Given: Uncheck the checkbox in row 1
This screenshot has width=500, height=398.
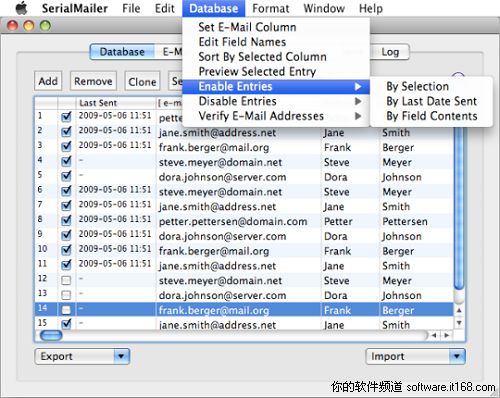Looking at the screenshot, I should (x=66, y=117).
